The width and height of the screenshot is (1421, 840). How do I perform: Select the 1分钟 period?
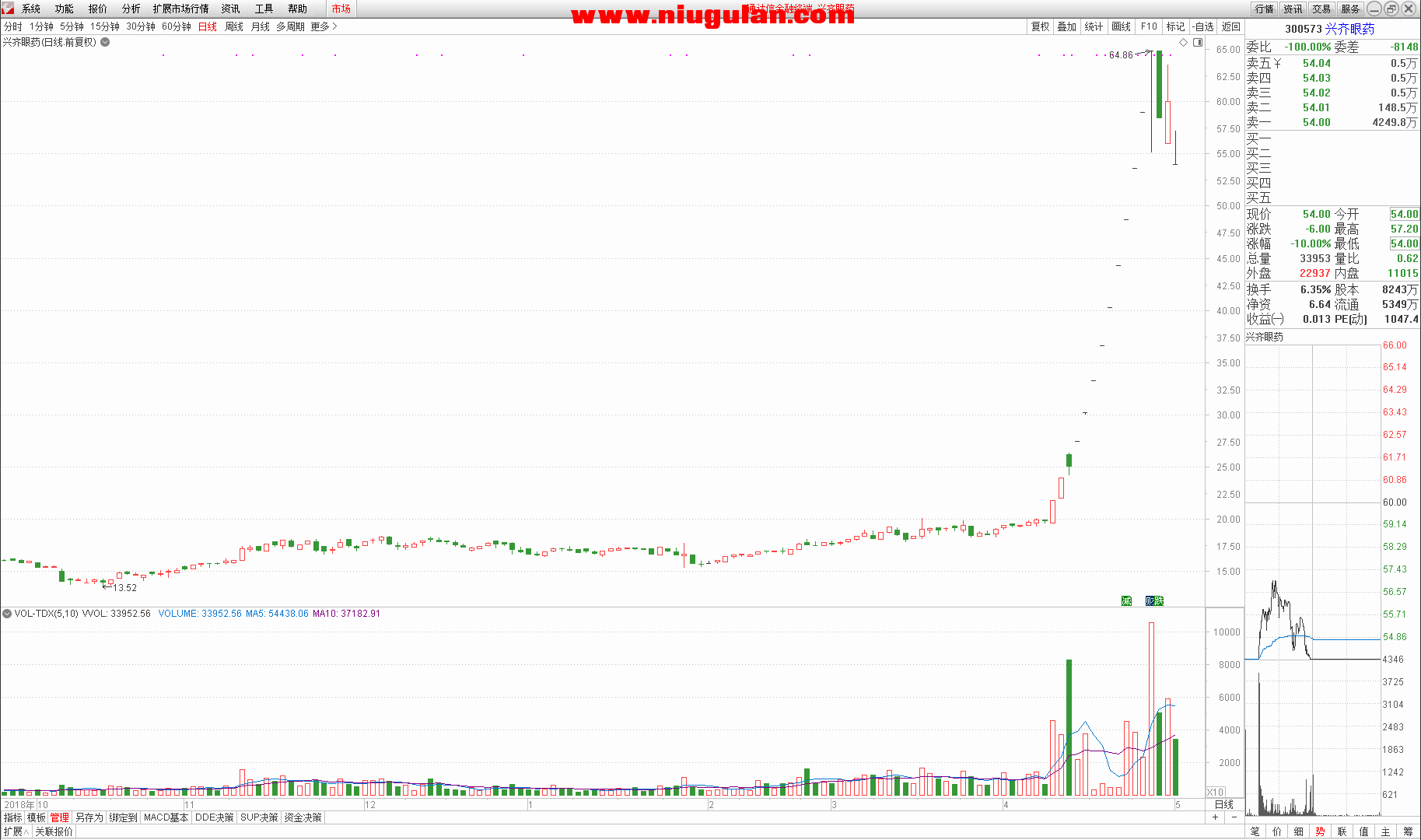[x=41, y=26]
